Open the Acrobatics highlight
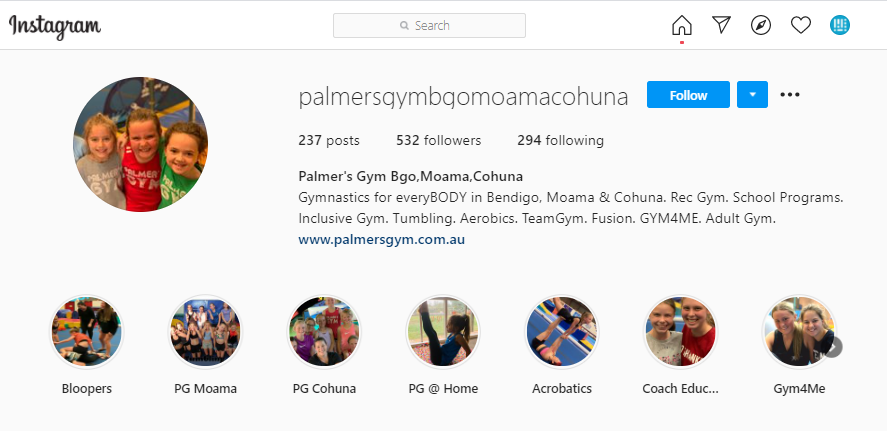The height and width of the screenshot is (431, 887). pos(562,331)
